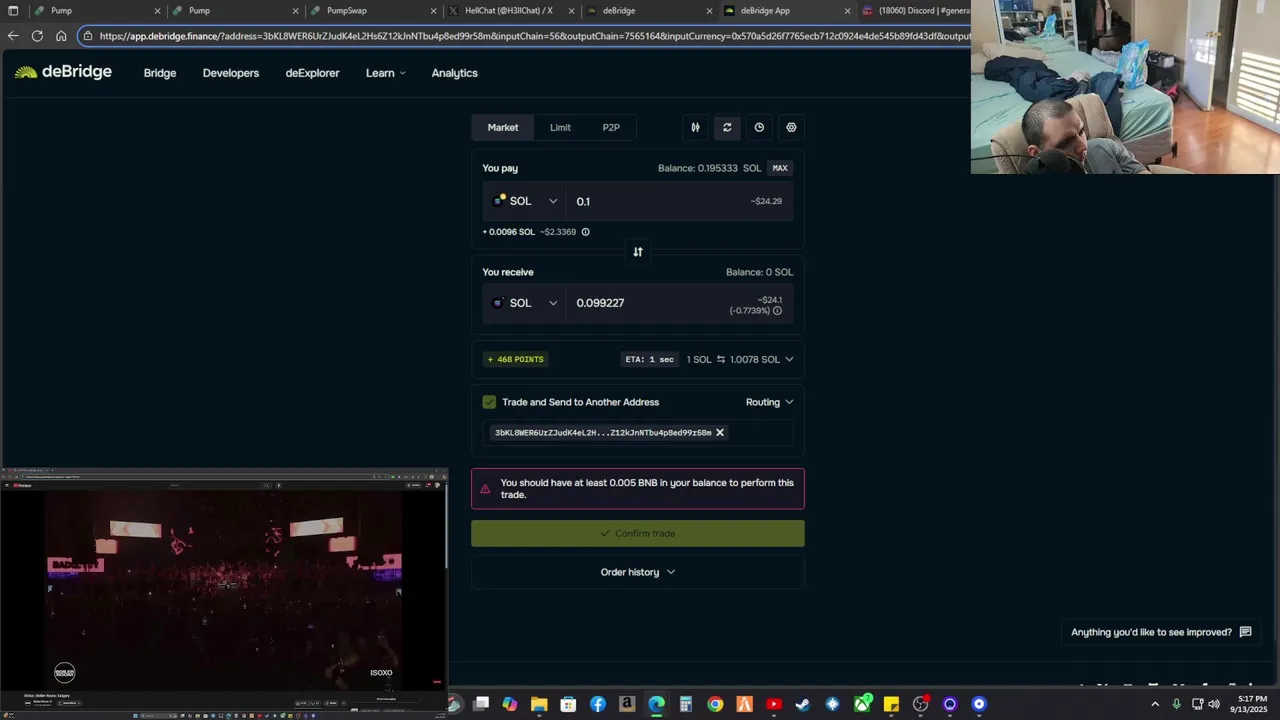Close the PumpSwap browser tab

(x=433, y=11)
